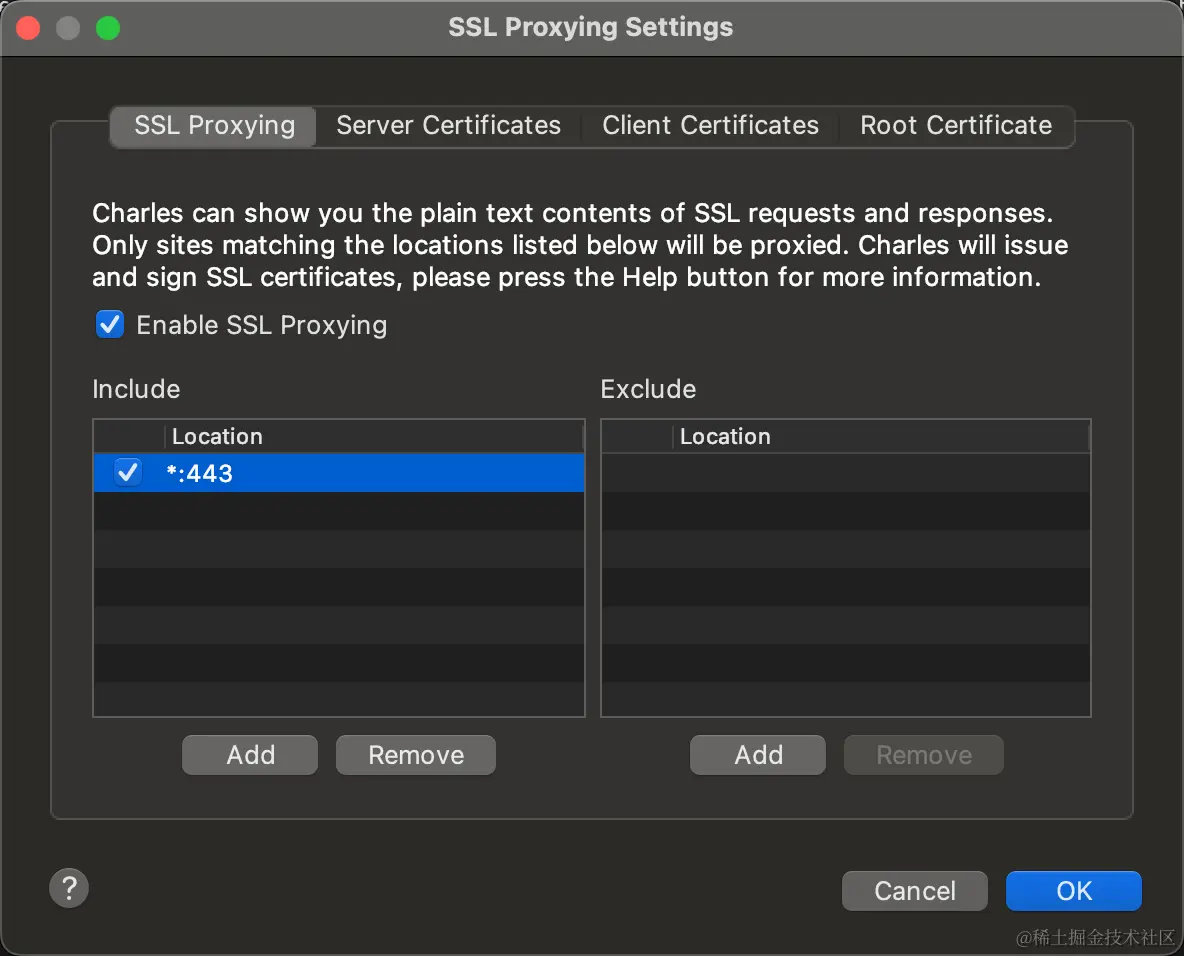
Task: Remove the selected Include location
Action: (x=416, y=755)
